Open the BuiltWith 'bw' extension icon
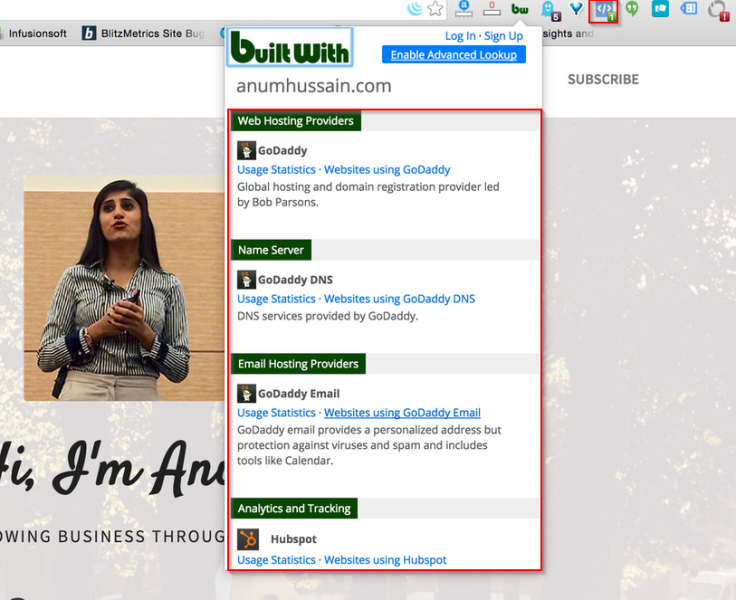 click(x=520, y=9)
